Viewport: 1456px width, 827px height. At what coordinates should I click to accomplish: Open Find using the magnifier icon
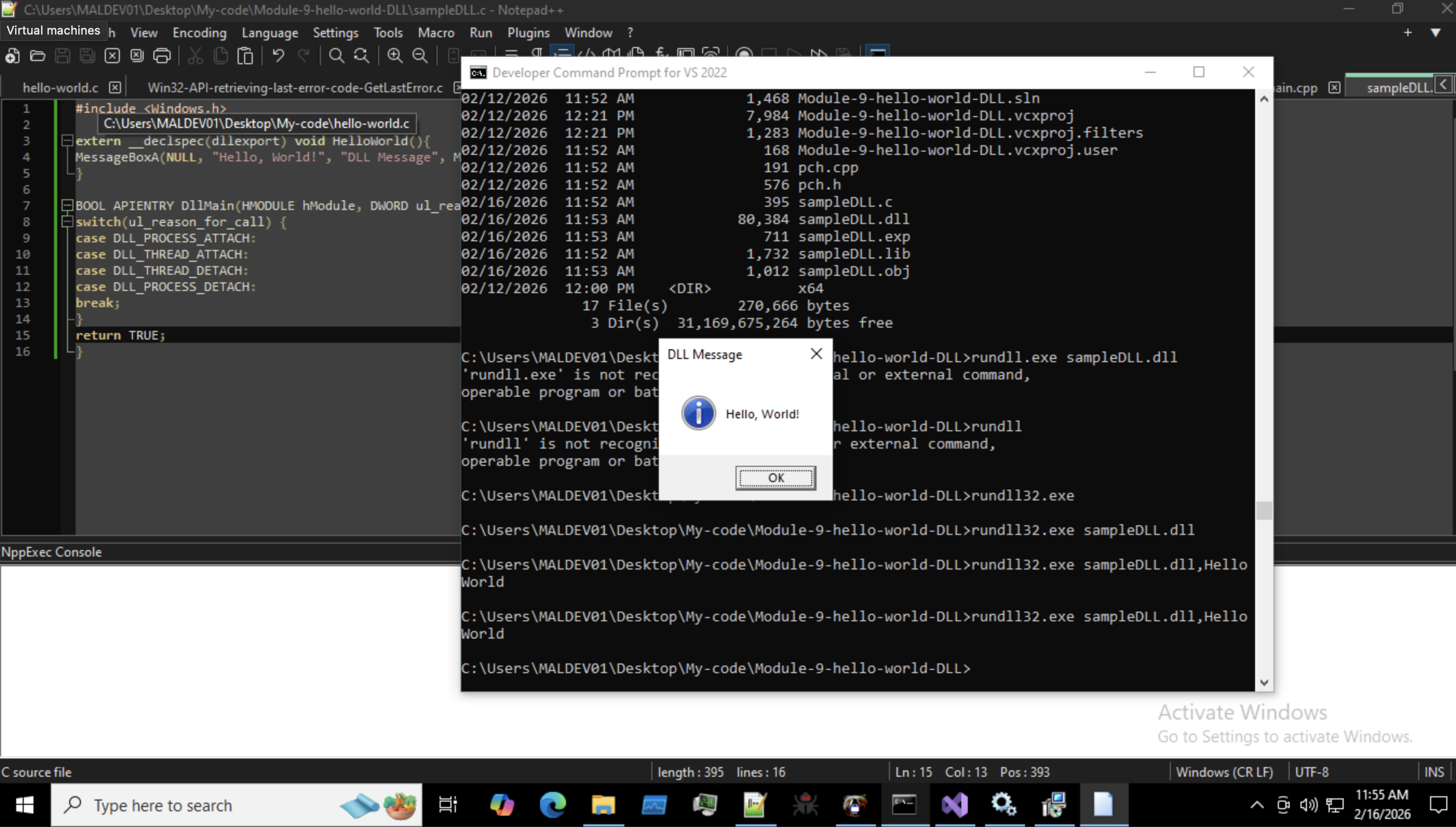336,55
